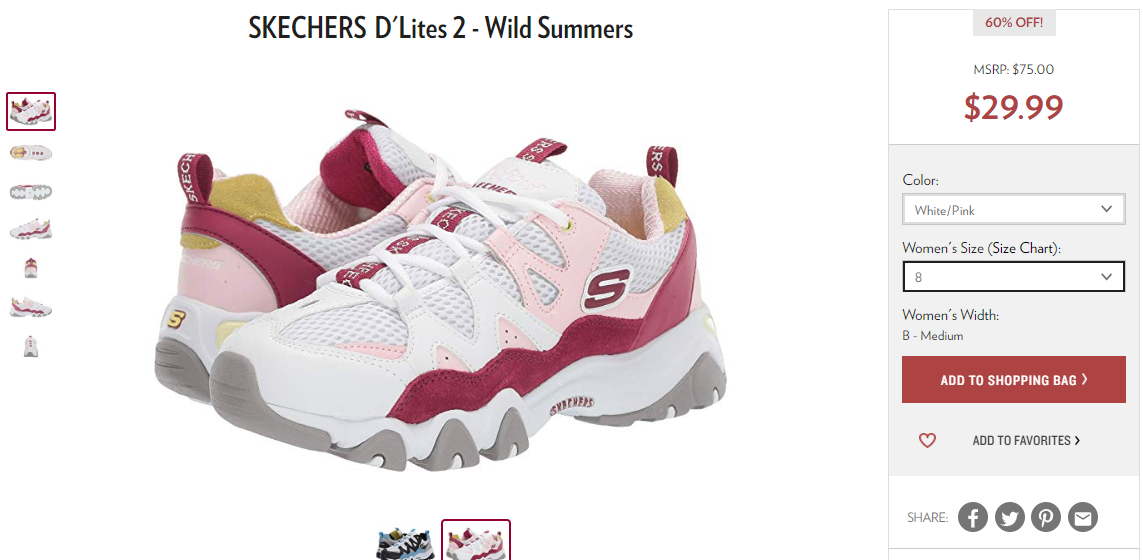The image size is (1143, 560).
Task: Share product via Twitter icon
Action: click(x=1010, y=517)
